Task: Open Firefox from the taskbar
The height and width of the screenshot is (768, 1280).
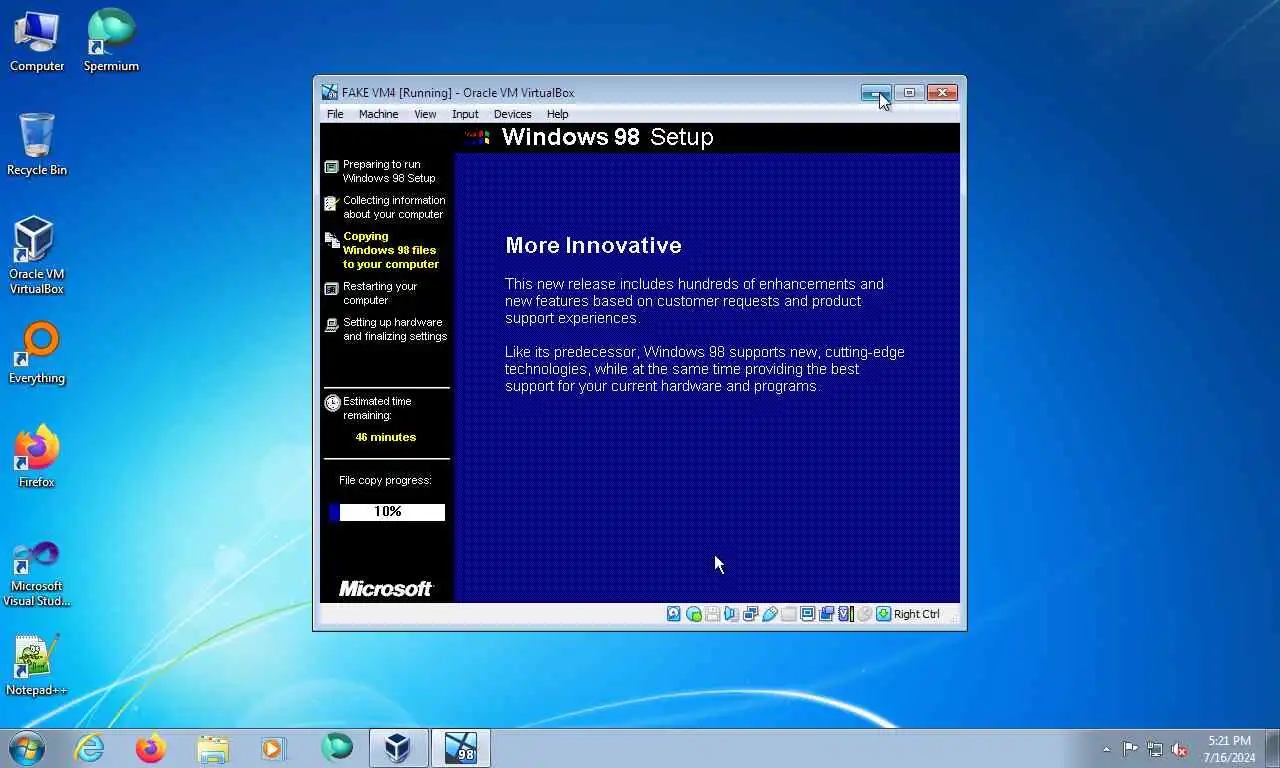Action: tap(151, 748)
